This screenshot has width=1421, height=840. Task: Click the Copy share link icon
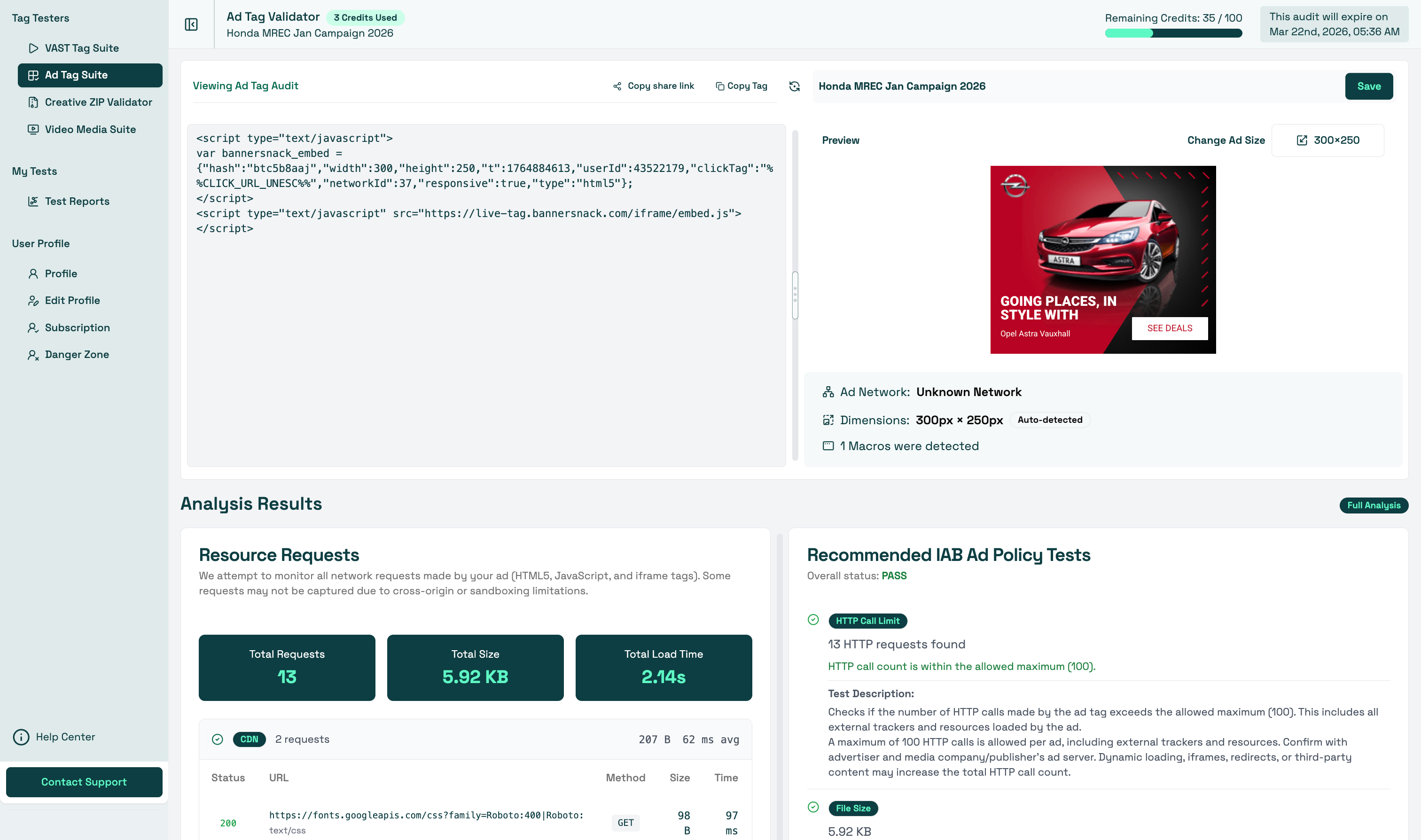point(617,86)
